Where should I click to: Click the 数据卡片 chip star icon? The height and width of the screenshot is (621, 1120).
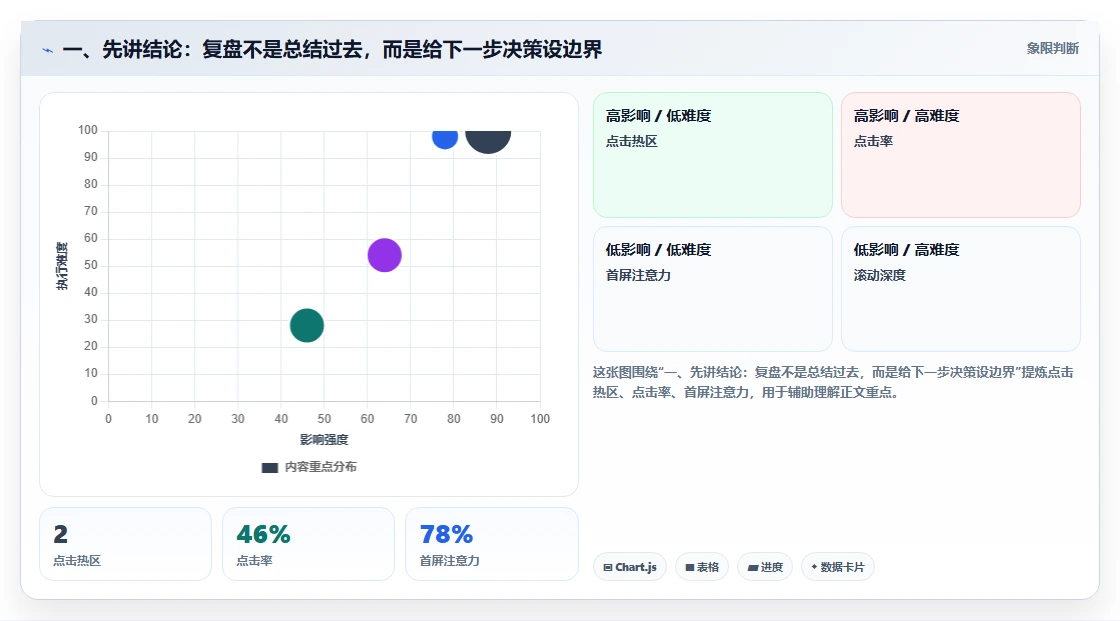pyautogui.click(x=814, y=567)
